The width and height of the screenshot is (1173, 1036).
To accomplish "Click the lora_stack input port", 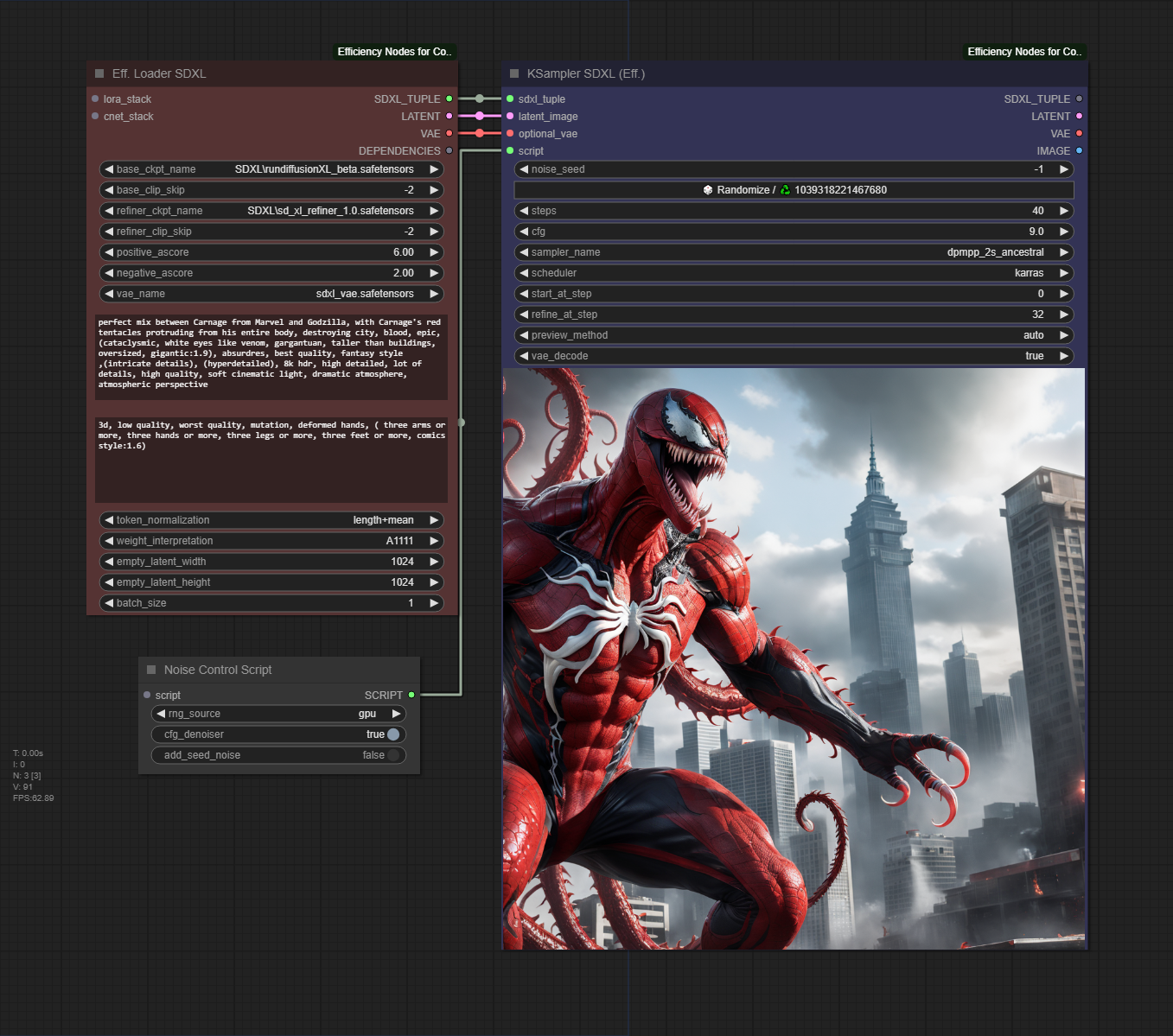I will point(95,99).
